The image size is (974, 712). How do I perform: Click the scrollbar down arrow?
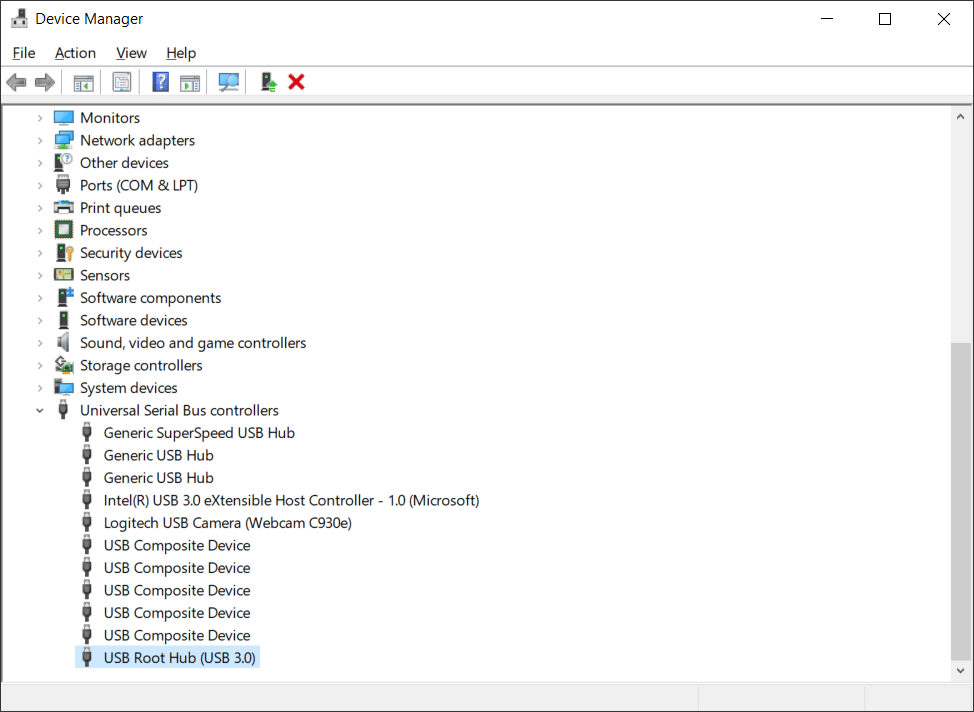[960, 670]
